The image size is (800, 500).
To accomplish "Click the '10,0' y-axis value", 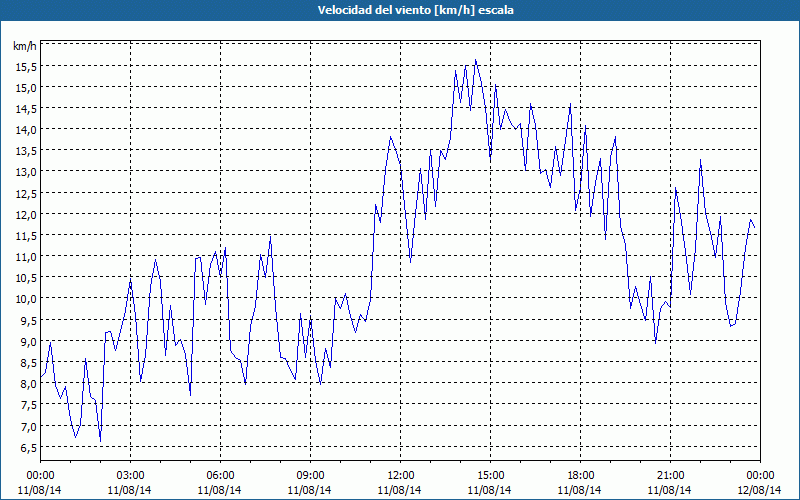I will [x=27, y=299].
